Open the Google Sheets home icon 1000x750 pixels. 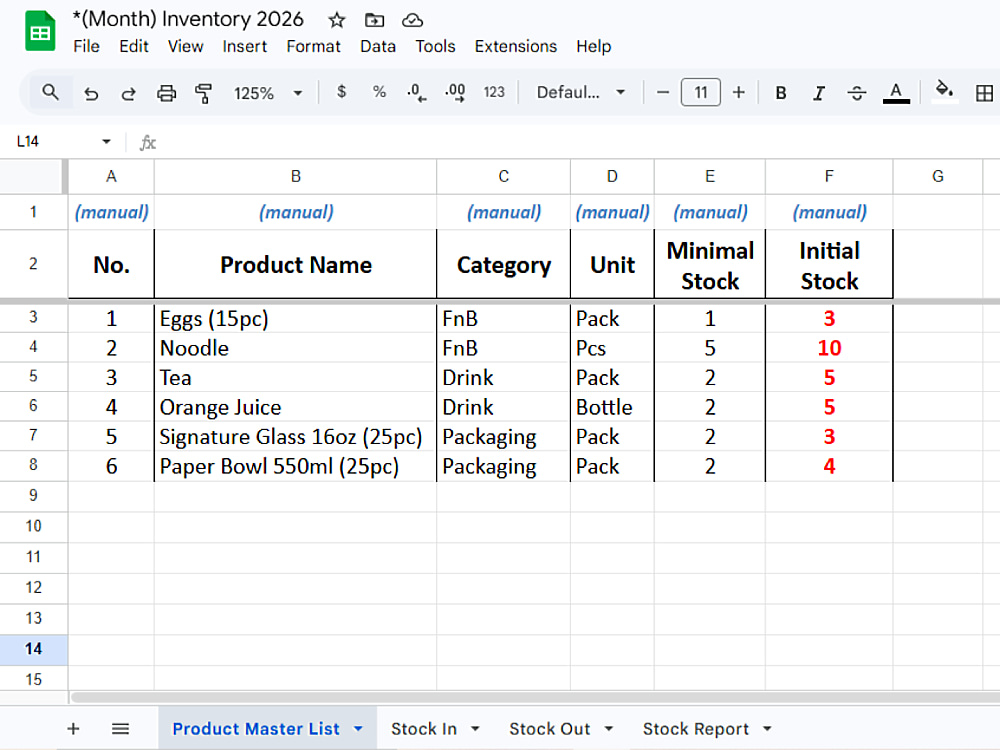coord(40,31)
